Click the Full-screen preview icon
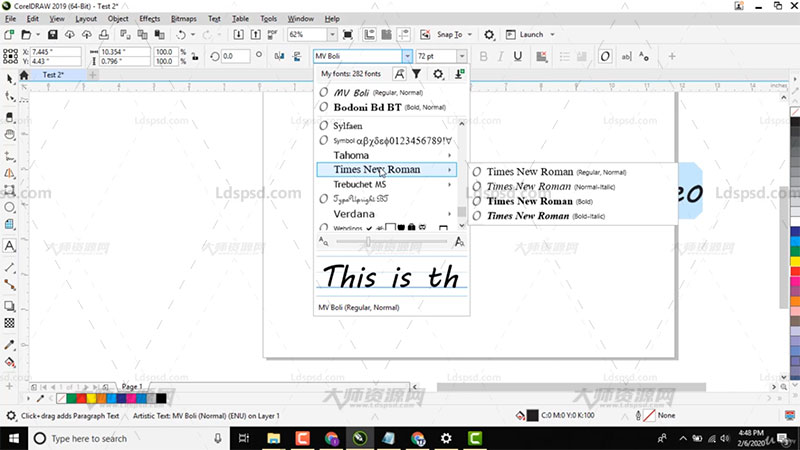Viewport: 800px width, 450px height. (x=348, y=35)
